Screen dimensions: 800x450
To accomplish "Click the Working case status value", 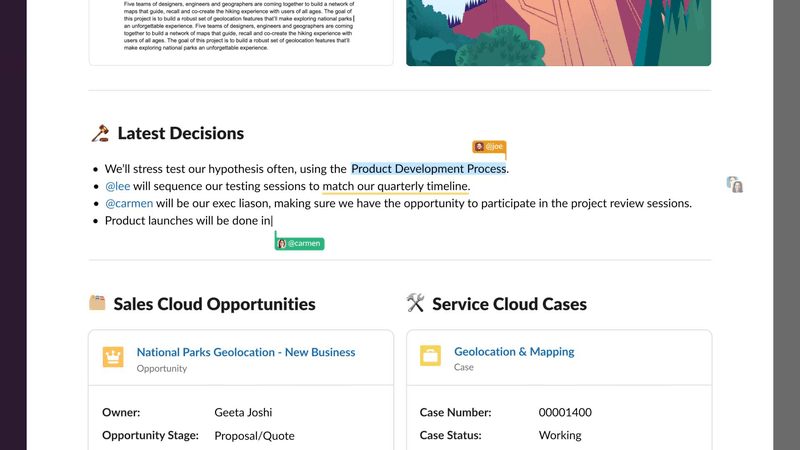I will pos(560,435).
